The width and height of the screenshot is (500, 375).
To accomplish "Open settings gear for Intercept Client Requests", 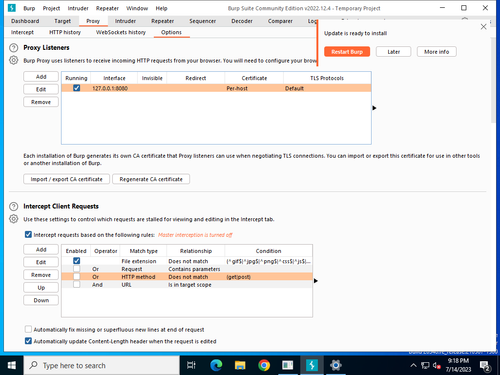I will click(13, 219).
